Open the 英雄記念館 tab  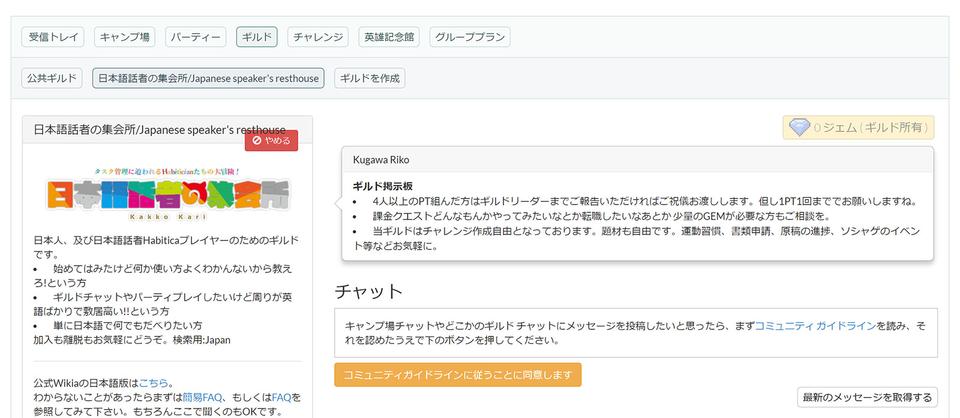[x=389, y=37]
